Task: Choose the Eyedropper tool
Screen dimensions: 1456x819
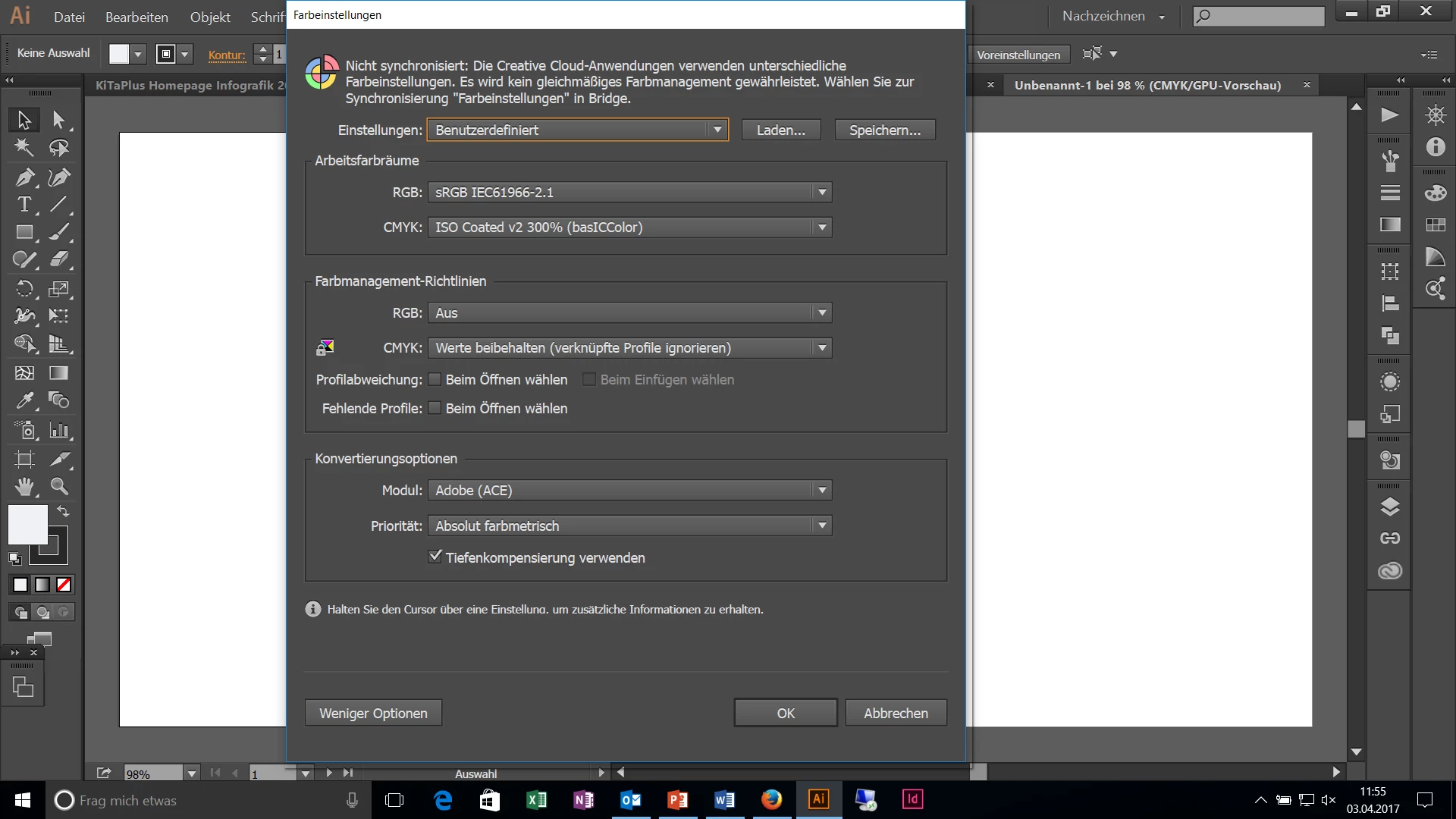Action: pyautogui.click(x=24, y=400)
